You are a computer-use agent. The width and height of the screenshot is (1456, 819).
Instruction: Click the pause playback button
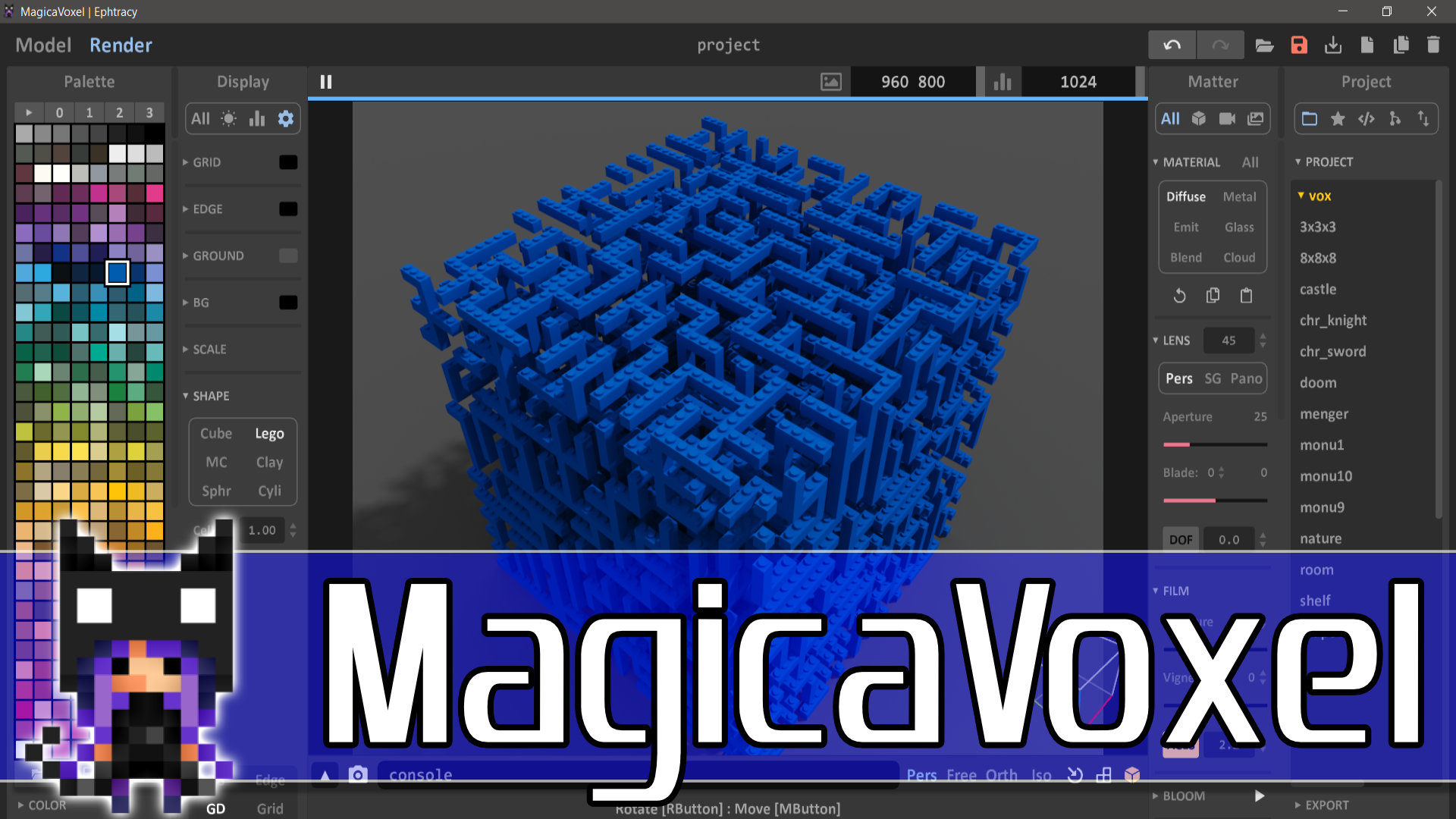[325, 82]
